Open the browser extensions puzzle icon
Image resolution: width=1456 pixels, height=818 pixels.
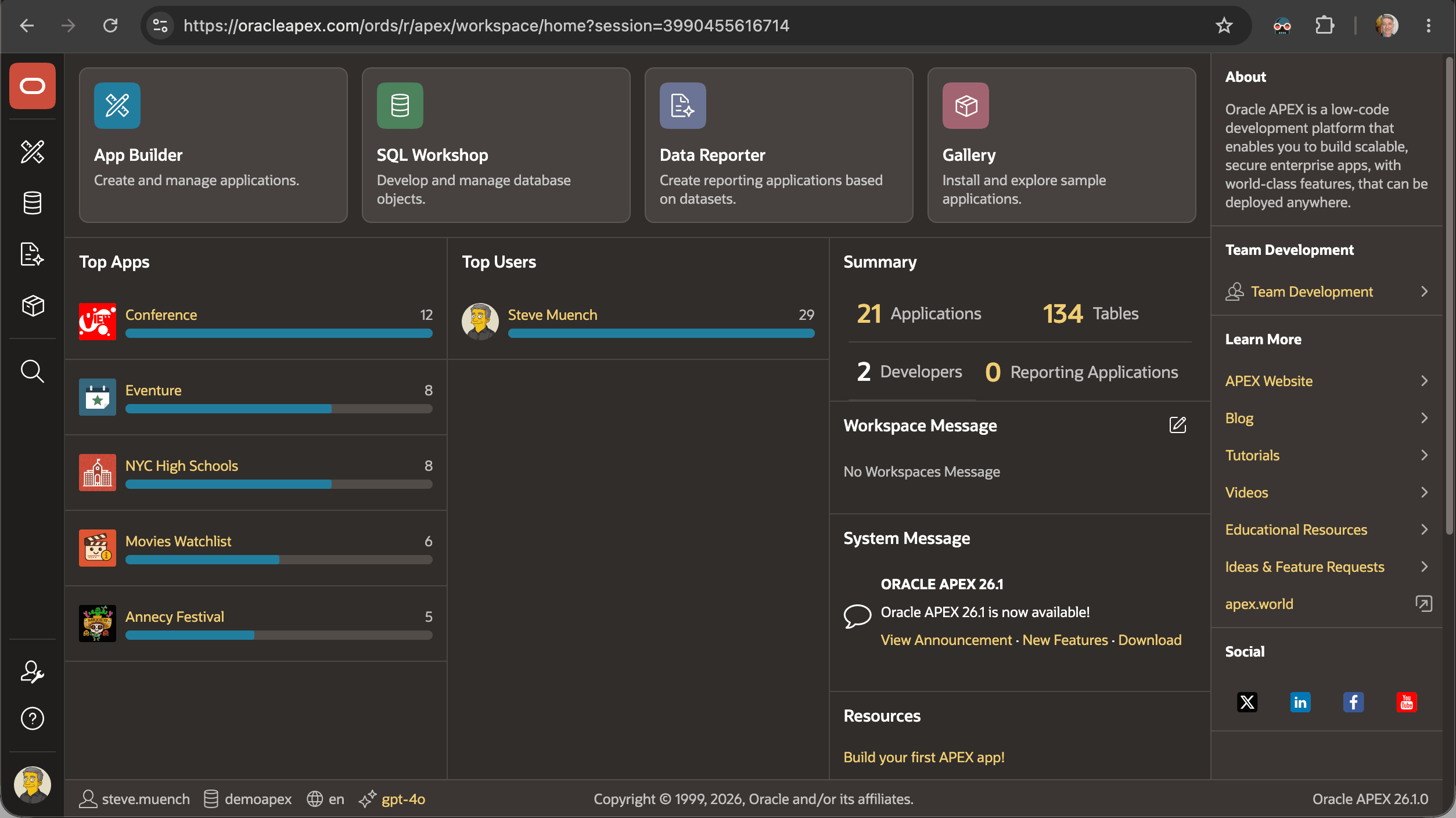[x=1325, y=26]
